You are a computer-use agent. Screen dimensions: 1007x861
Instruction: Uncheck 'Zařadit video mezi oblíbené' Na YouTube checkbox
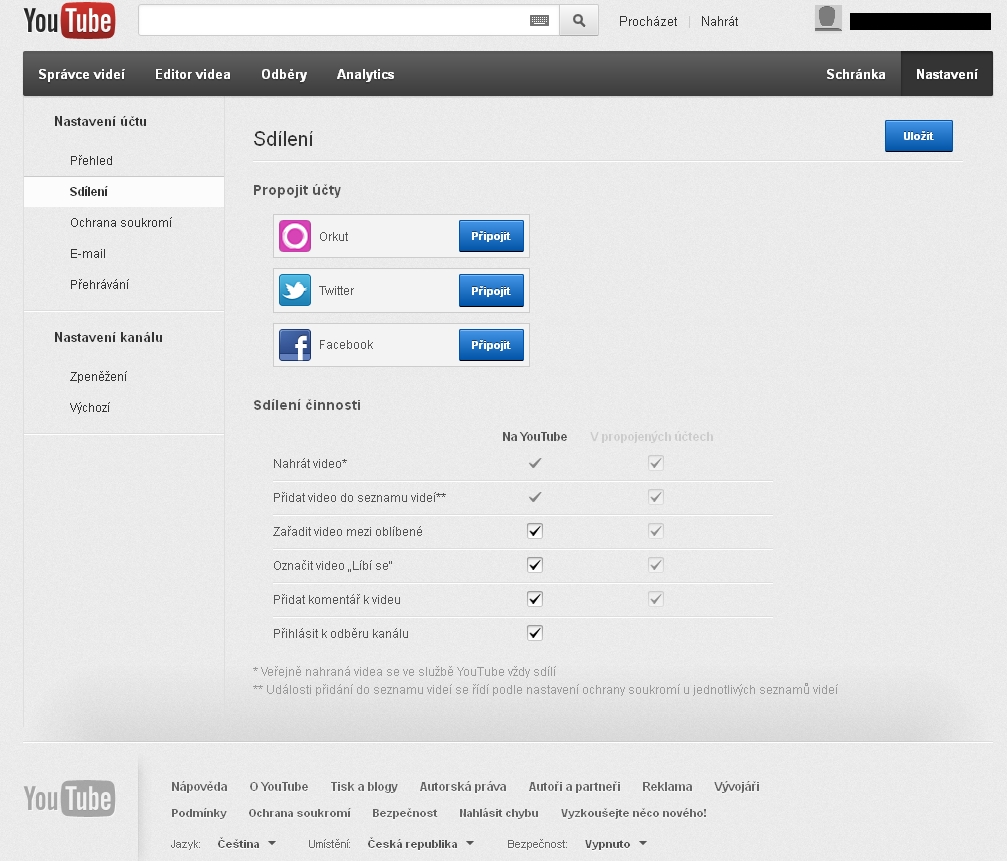tap(535, 531)
